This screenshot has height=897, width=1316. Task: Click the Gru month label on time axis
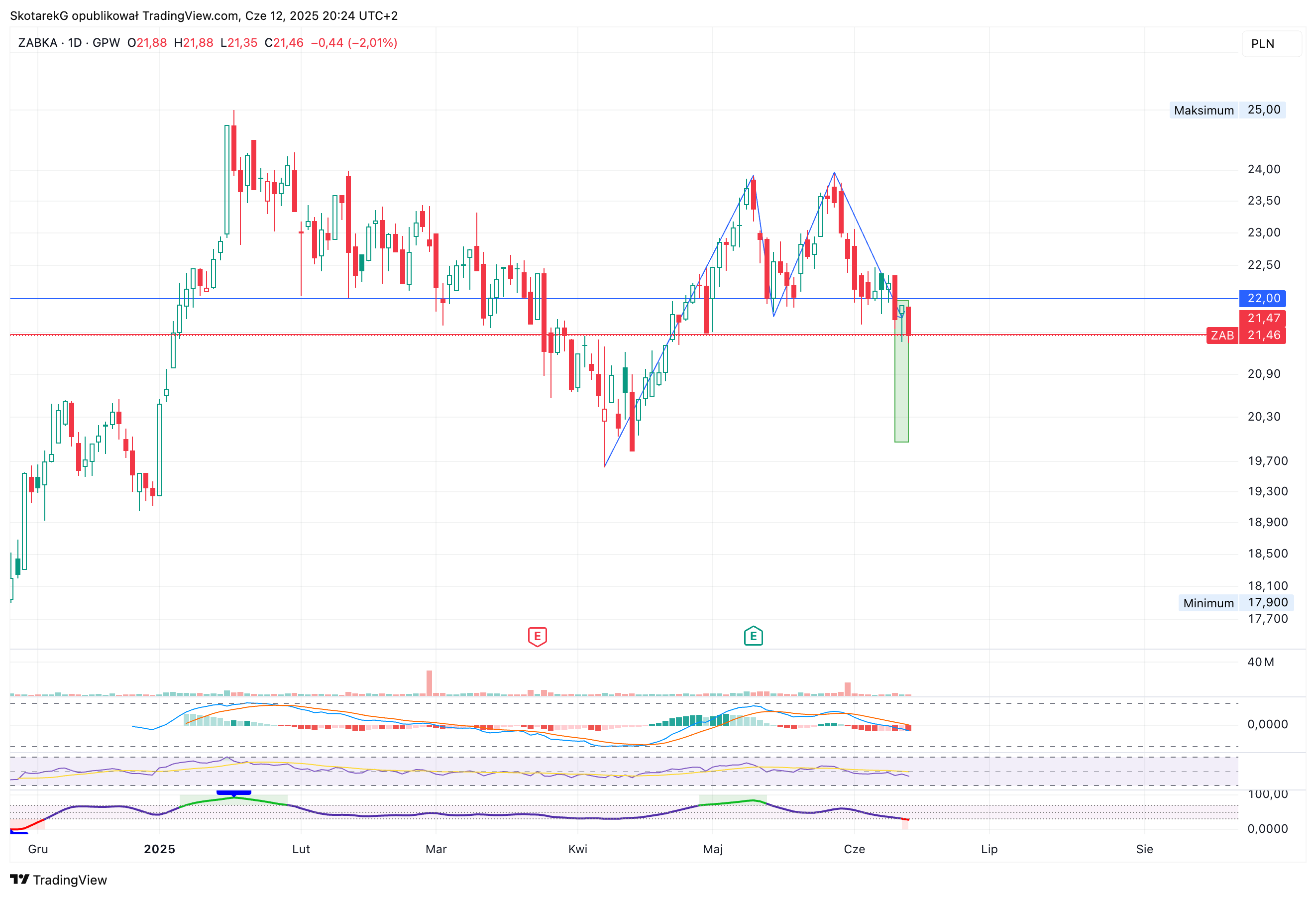point(38,849)
